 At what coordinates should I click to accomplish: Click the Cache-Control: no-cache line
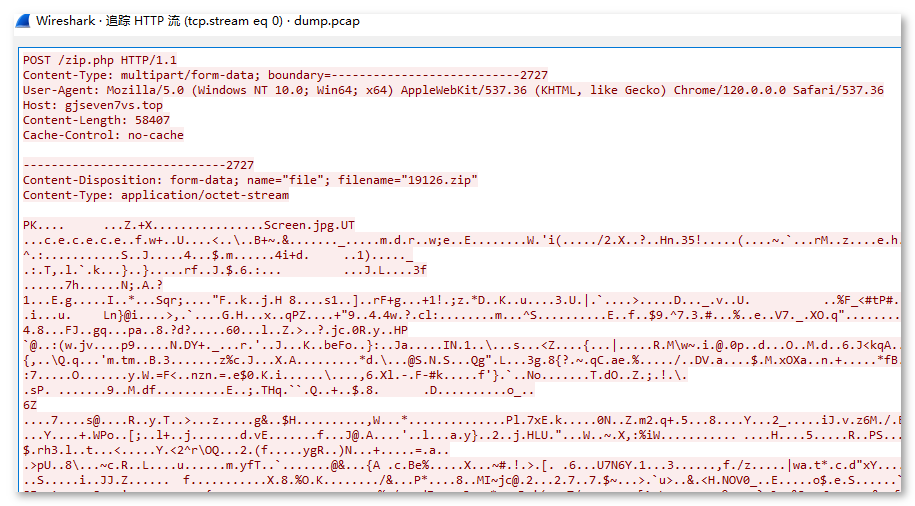coord(103,135)
